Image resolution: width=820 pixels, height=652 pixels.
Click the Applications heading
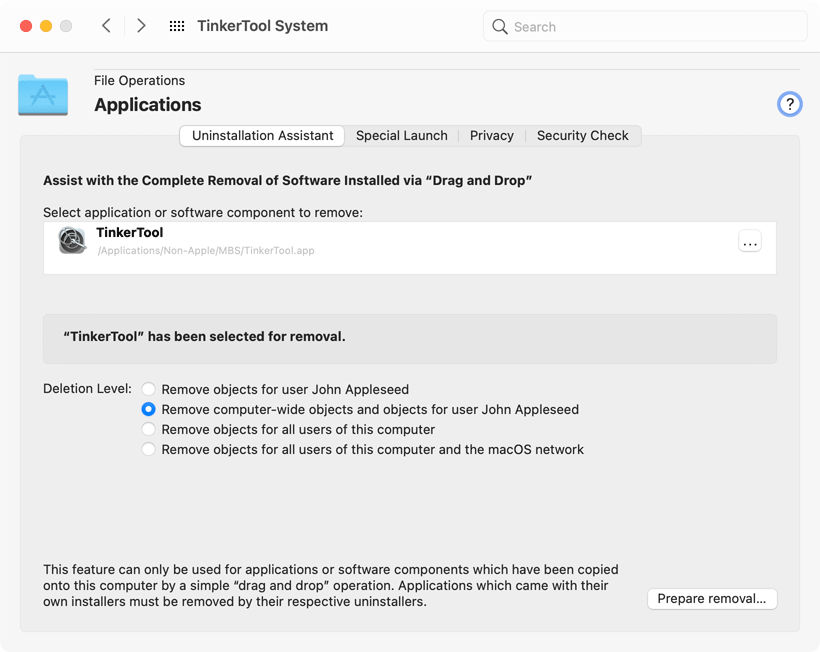(x=147, y=105)
